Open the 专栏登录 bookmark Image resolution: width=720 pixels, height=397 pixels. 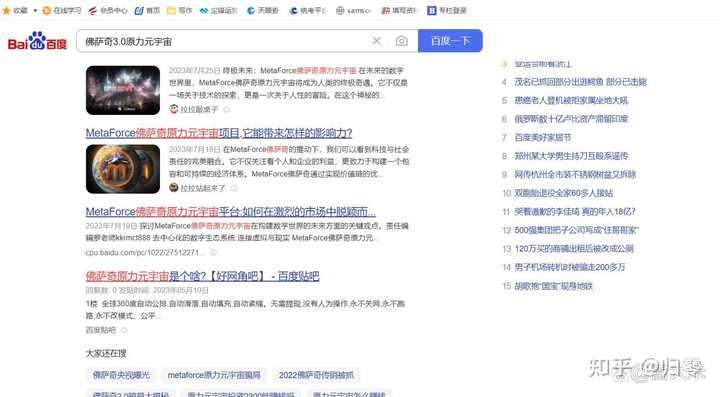point(447,10)
